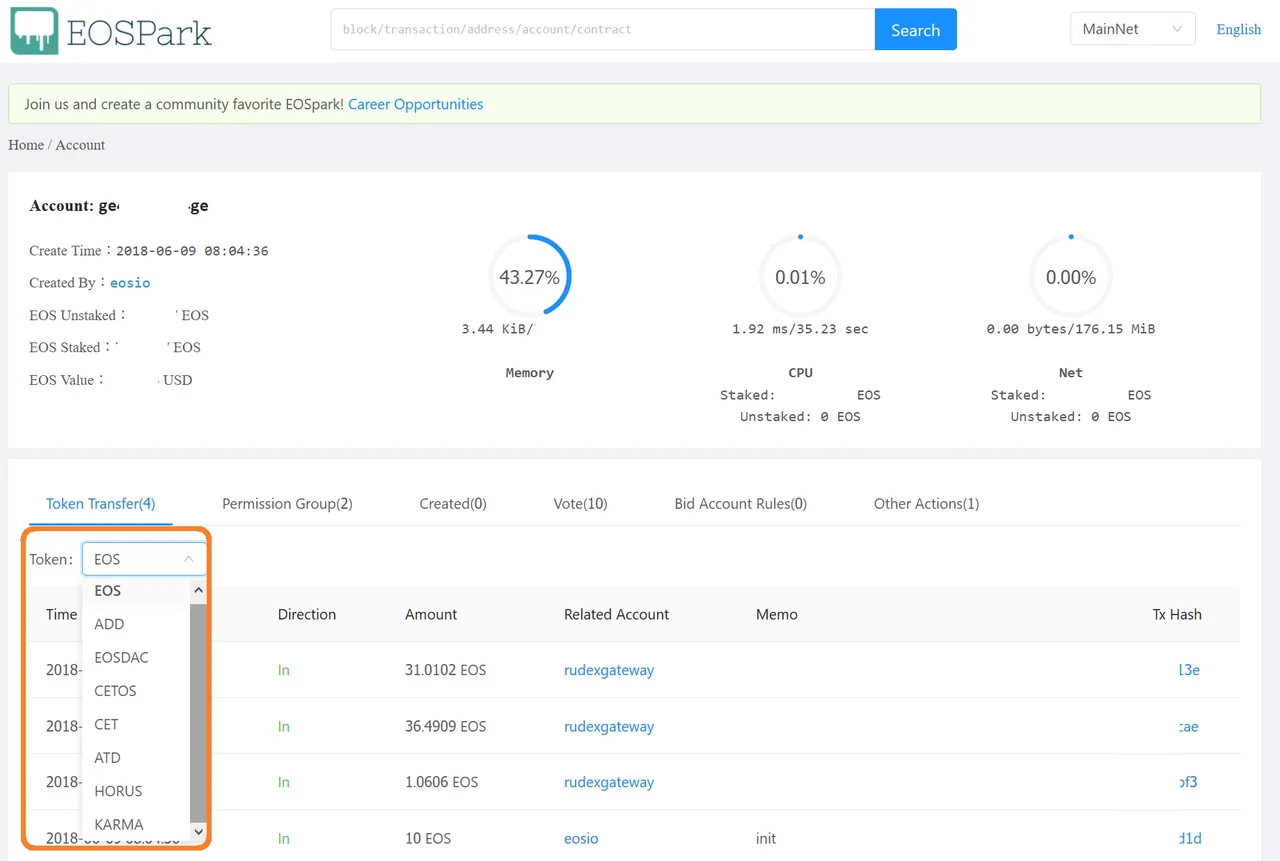Click the 1.0606 EOS amount cell

point(441,782)
